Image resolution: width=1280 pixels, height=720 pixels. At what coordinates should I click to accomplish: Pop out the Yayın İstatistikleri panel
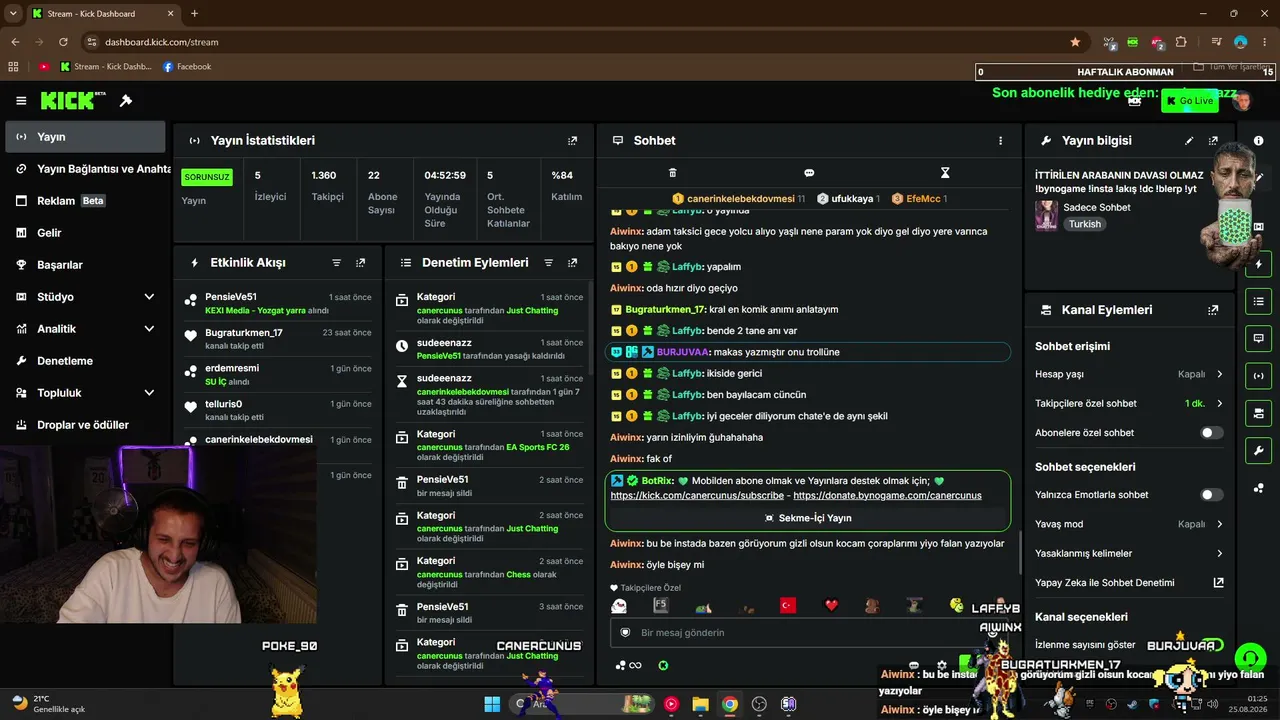[572, 141]
